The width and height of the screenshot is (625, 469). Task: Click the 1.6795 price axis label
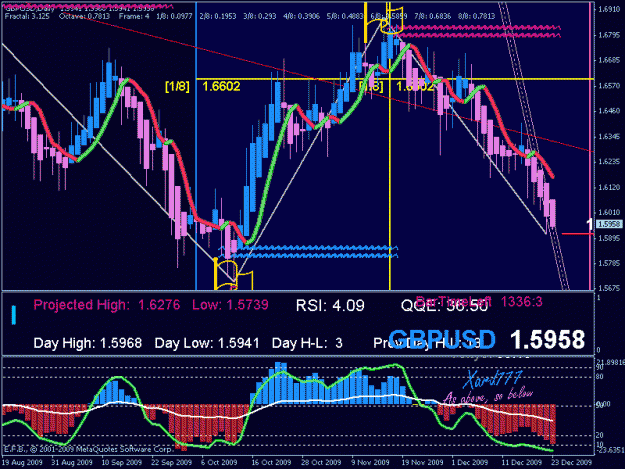tap(609, 35)
